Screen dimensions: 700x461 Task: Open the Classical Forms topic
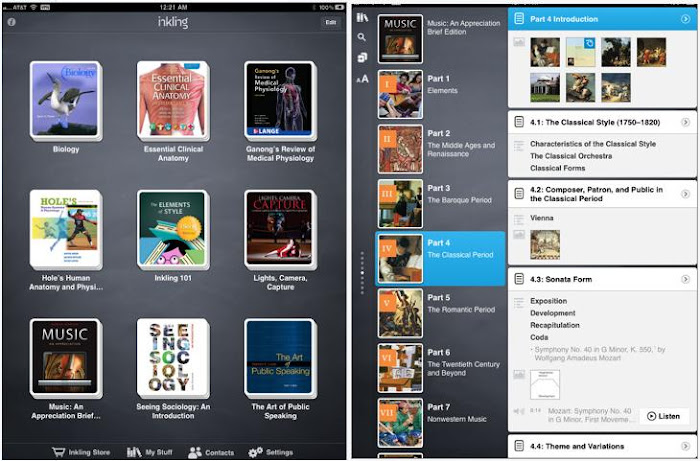pos(558,168)
